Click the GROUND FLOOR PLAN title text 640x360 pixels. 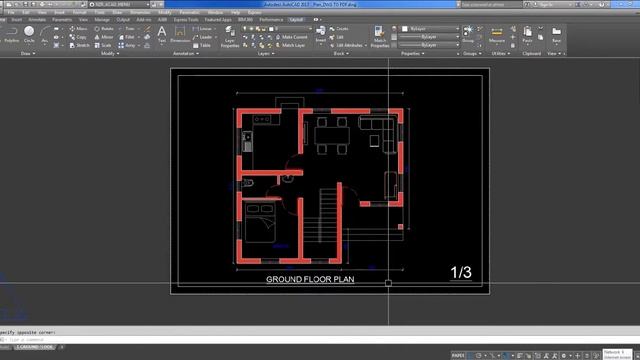click(x=310, y=280)
